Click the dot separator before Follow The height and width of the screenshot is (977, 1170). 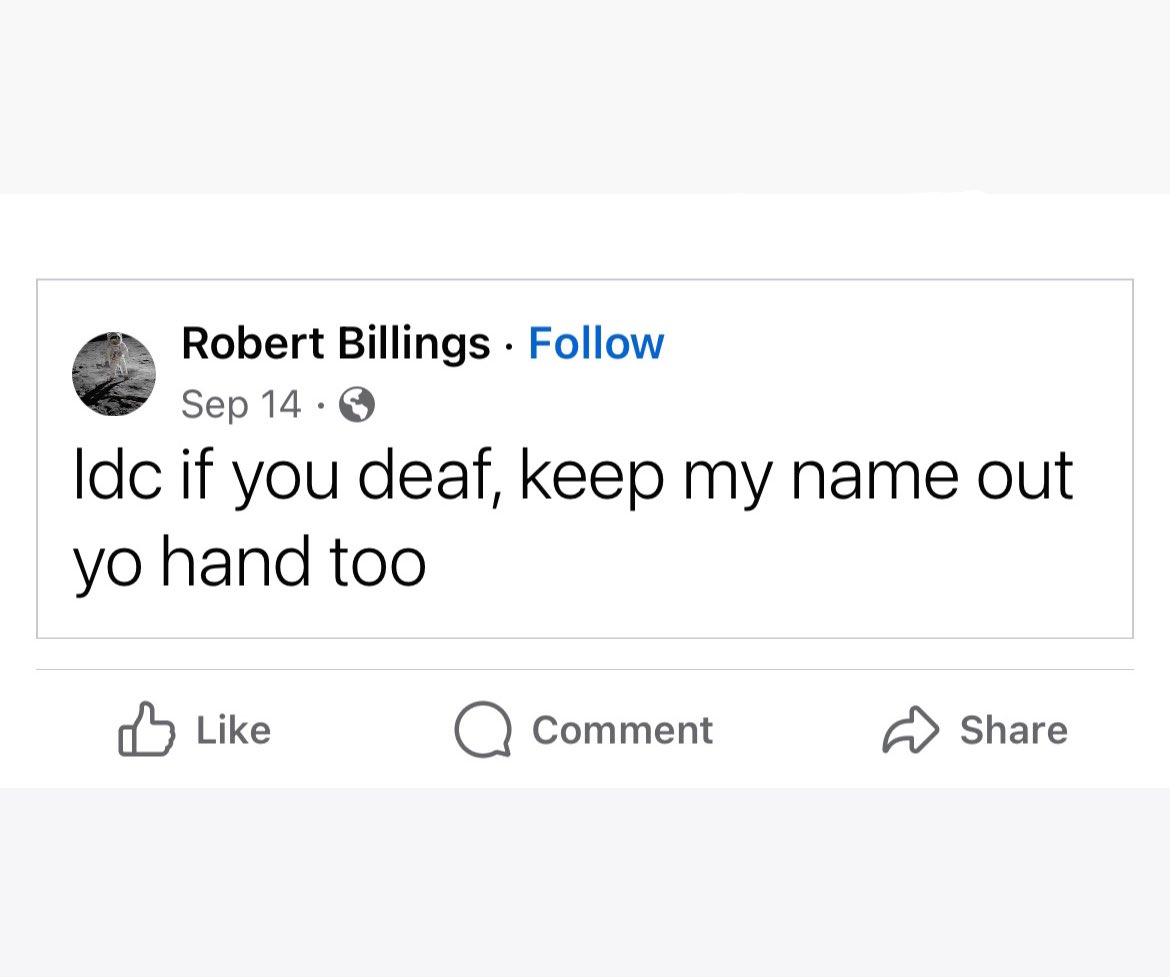point(509,347)
